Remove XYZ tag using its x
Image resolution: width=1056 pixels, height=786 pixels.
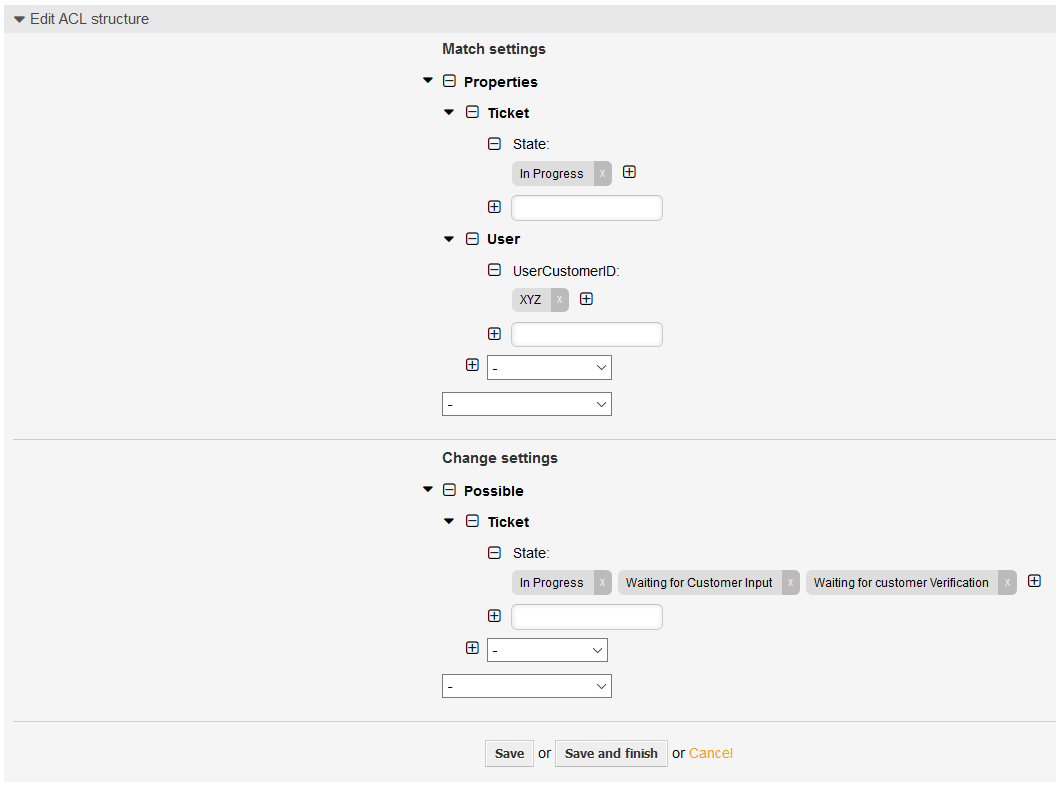[x=560, y=300]
